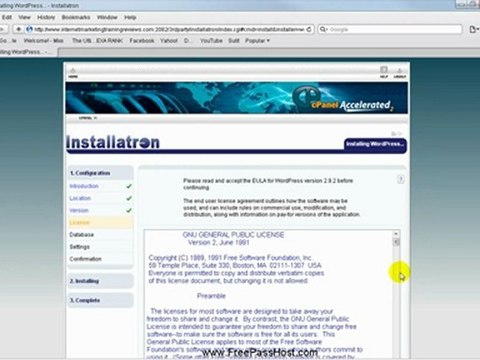This screenshot has height=360, width=480.
Task: Open the Help icon in cPanel header
Action: point(384,72)
